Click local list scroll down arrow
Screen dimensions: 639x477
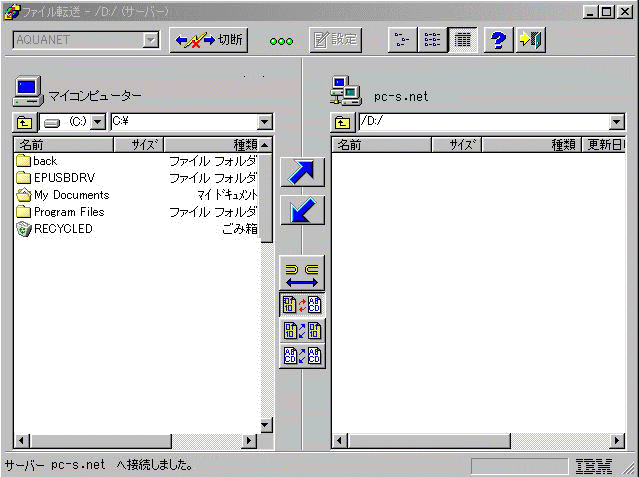[x=265, y=425]
